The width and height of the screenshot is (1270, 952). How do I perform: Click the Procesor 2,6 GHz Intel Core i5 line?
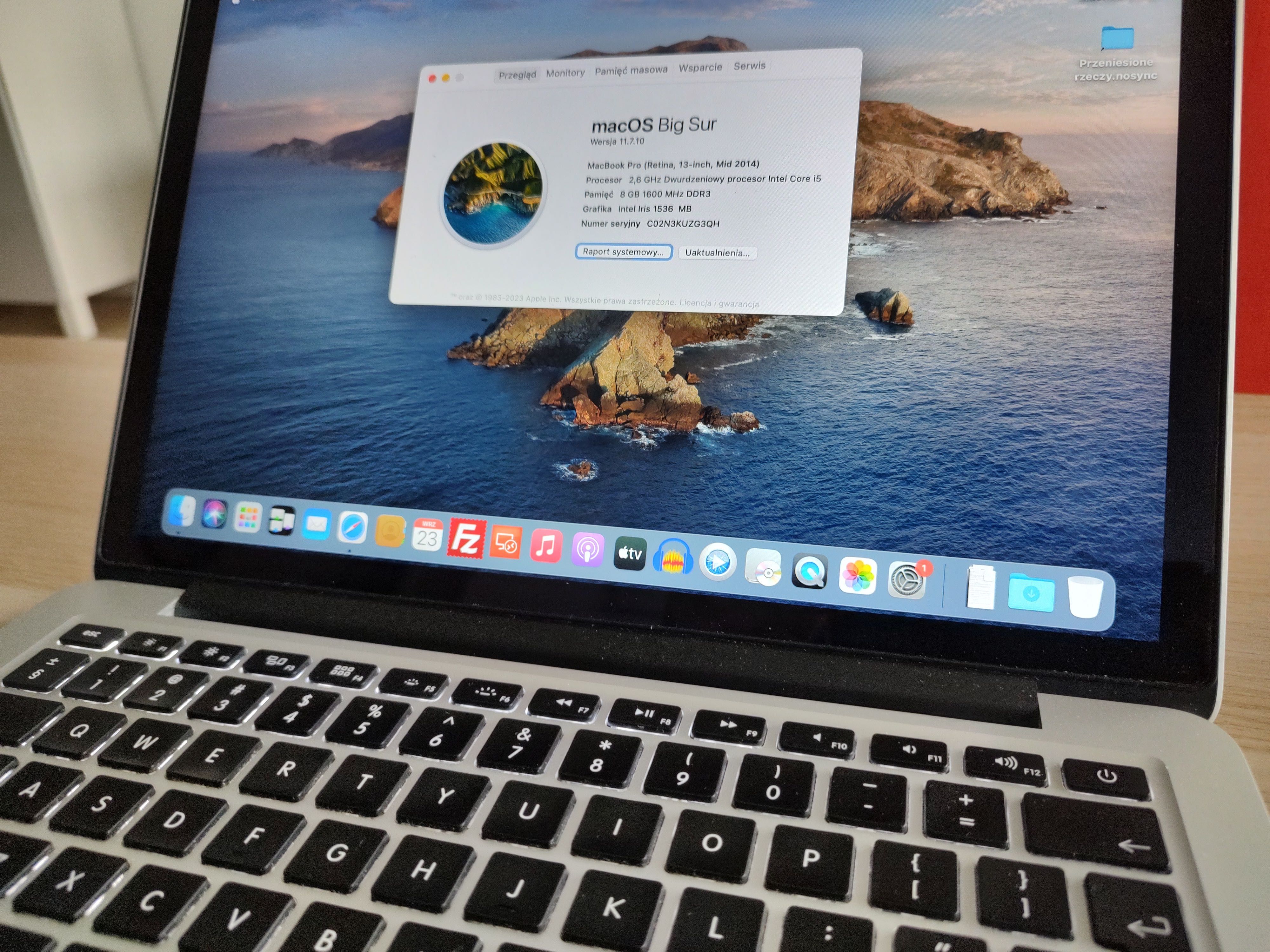(x=703, y=179)
